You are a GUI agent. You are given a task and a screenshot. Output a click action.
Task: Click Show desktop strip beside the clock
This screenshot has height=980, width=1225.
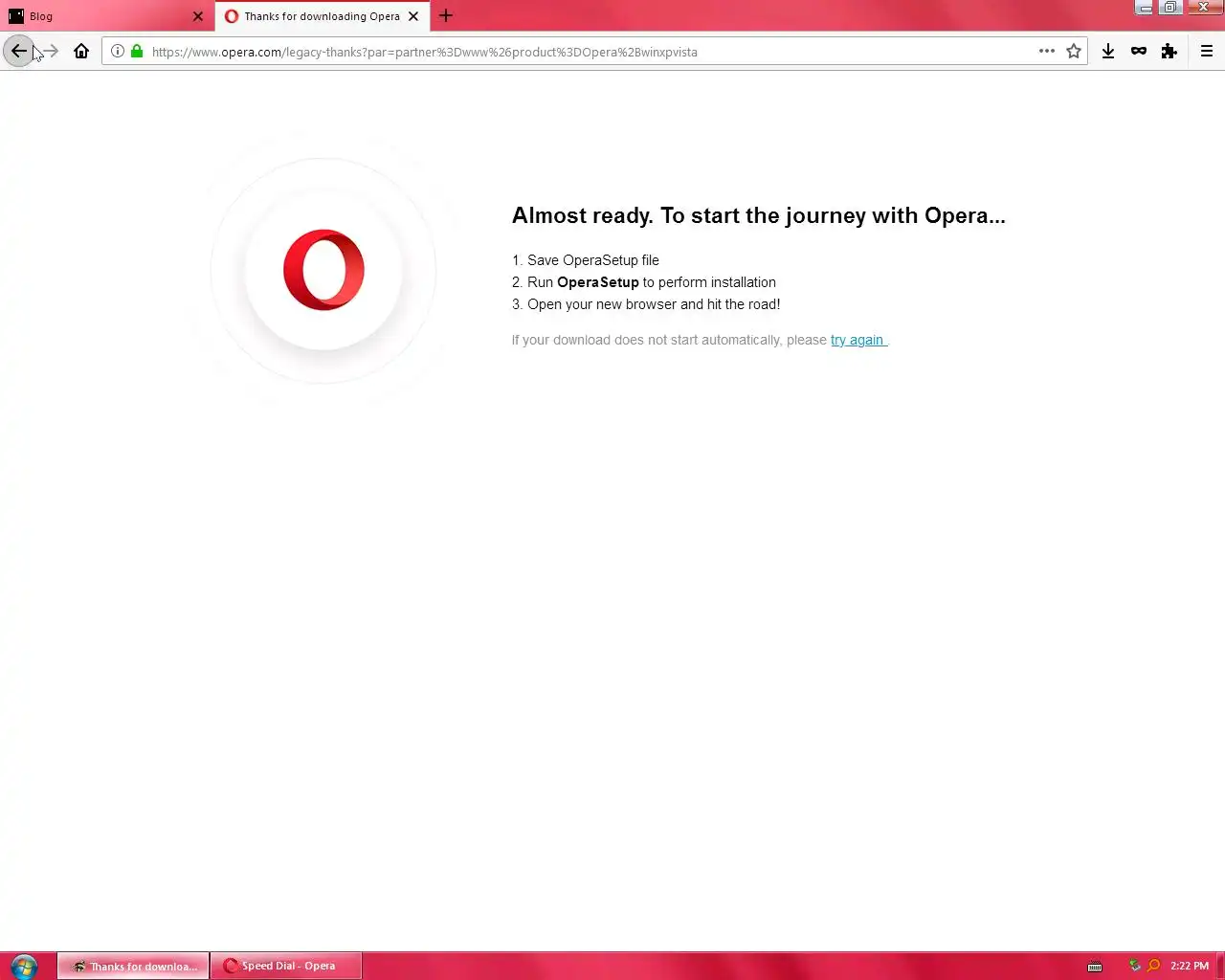point(1220,966)
